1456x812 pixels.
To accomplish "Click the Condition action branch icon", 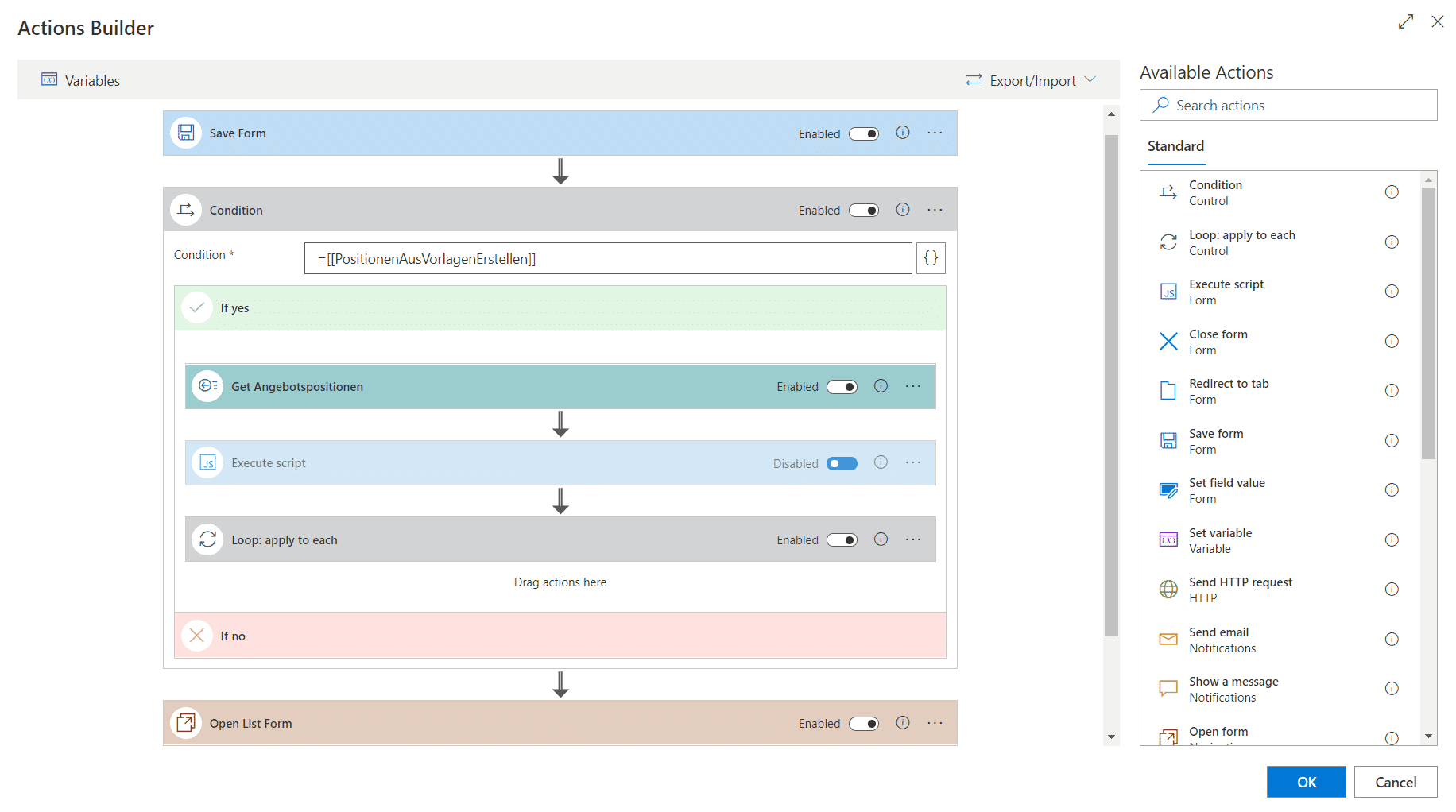I will coord(186,209).
